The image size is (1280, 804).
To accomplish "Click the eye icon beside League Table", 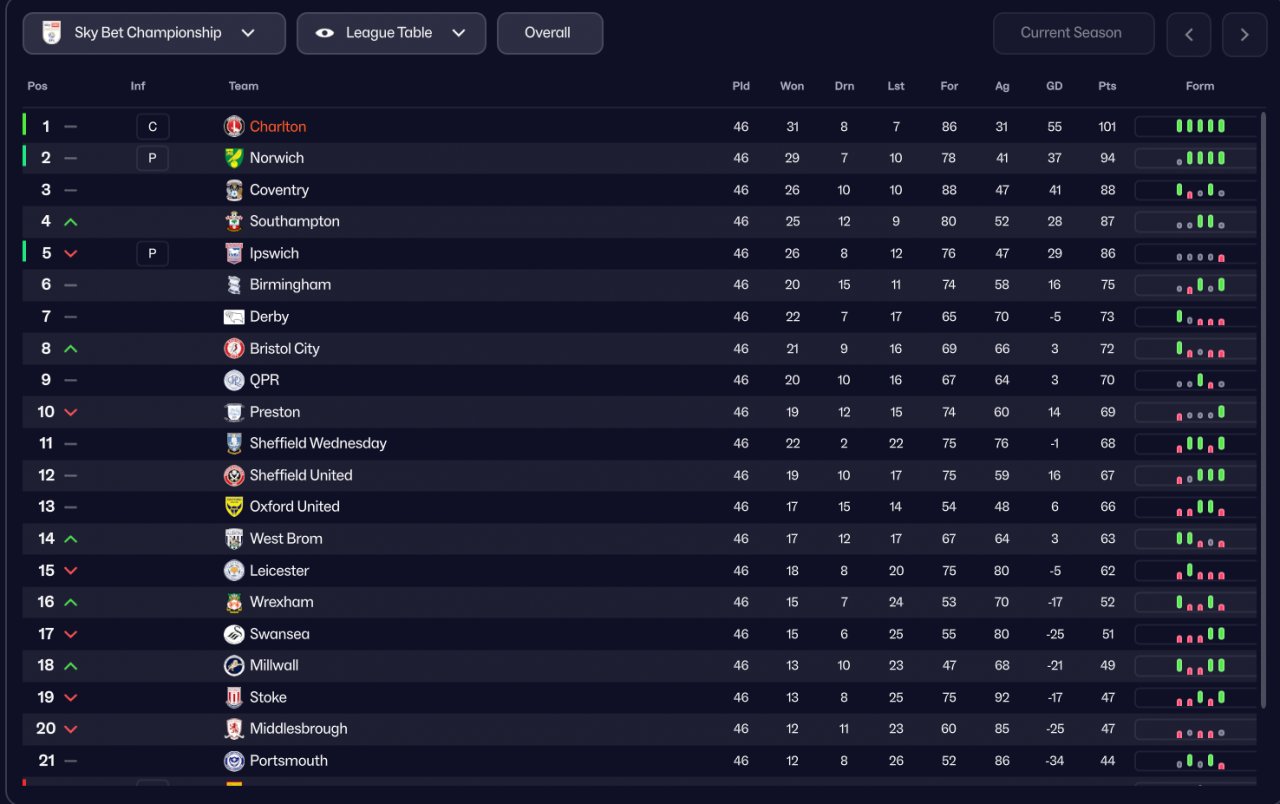I will click(x=325, y=33).
